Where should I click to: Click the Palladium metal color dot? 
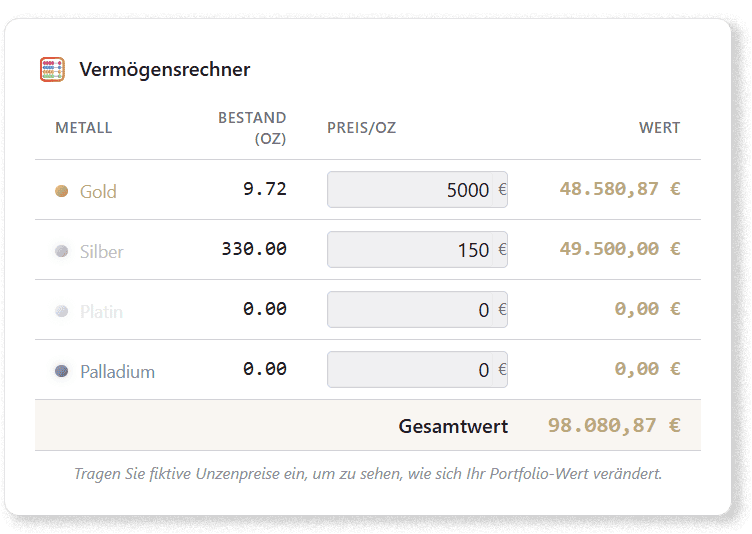coord(62,371)
